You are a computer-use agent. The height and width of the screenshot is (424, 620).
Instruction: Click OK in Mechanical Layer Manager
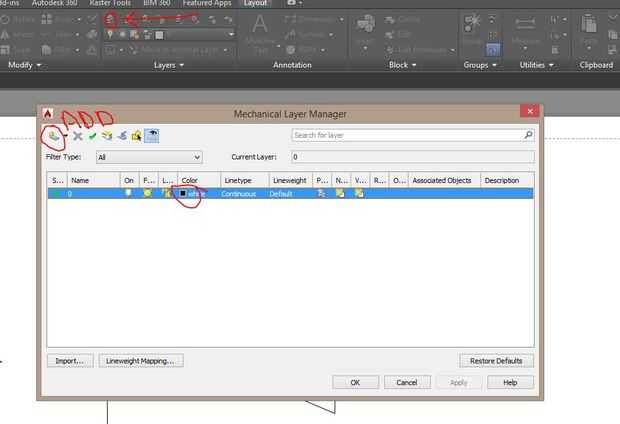pyautogui.click(x=355, y=382)
